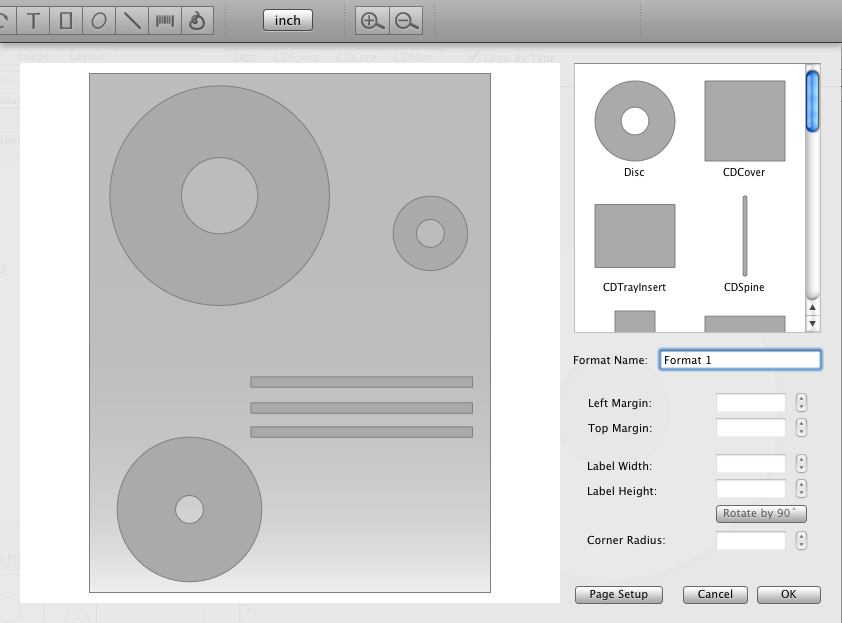Viewport: 842px width, 623px height.
Task: Open Page Setup dialog
Action: coord(618,594)
